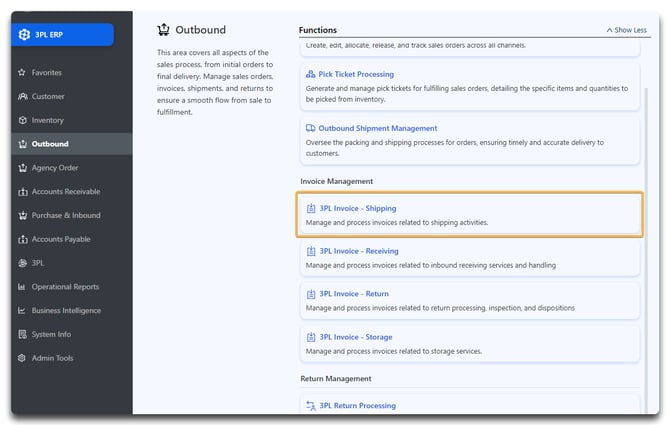The image size is (670, 425).
Task: Click the Pick Ticket Processing icon
Action: pos(311,74)
